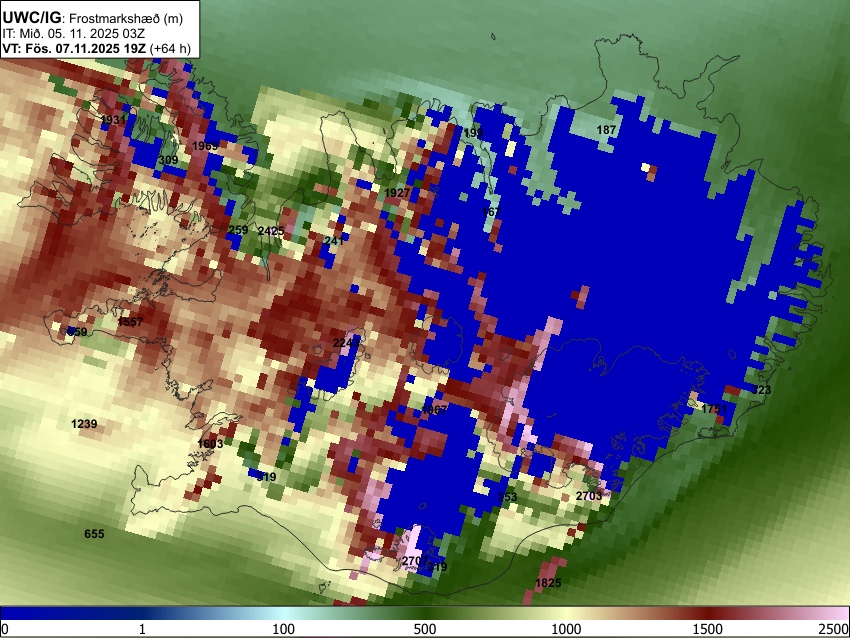Click the 2703 value label
The width and height of the screenshot is (850, 638).
point(589,496)
